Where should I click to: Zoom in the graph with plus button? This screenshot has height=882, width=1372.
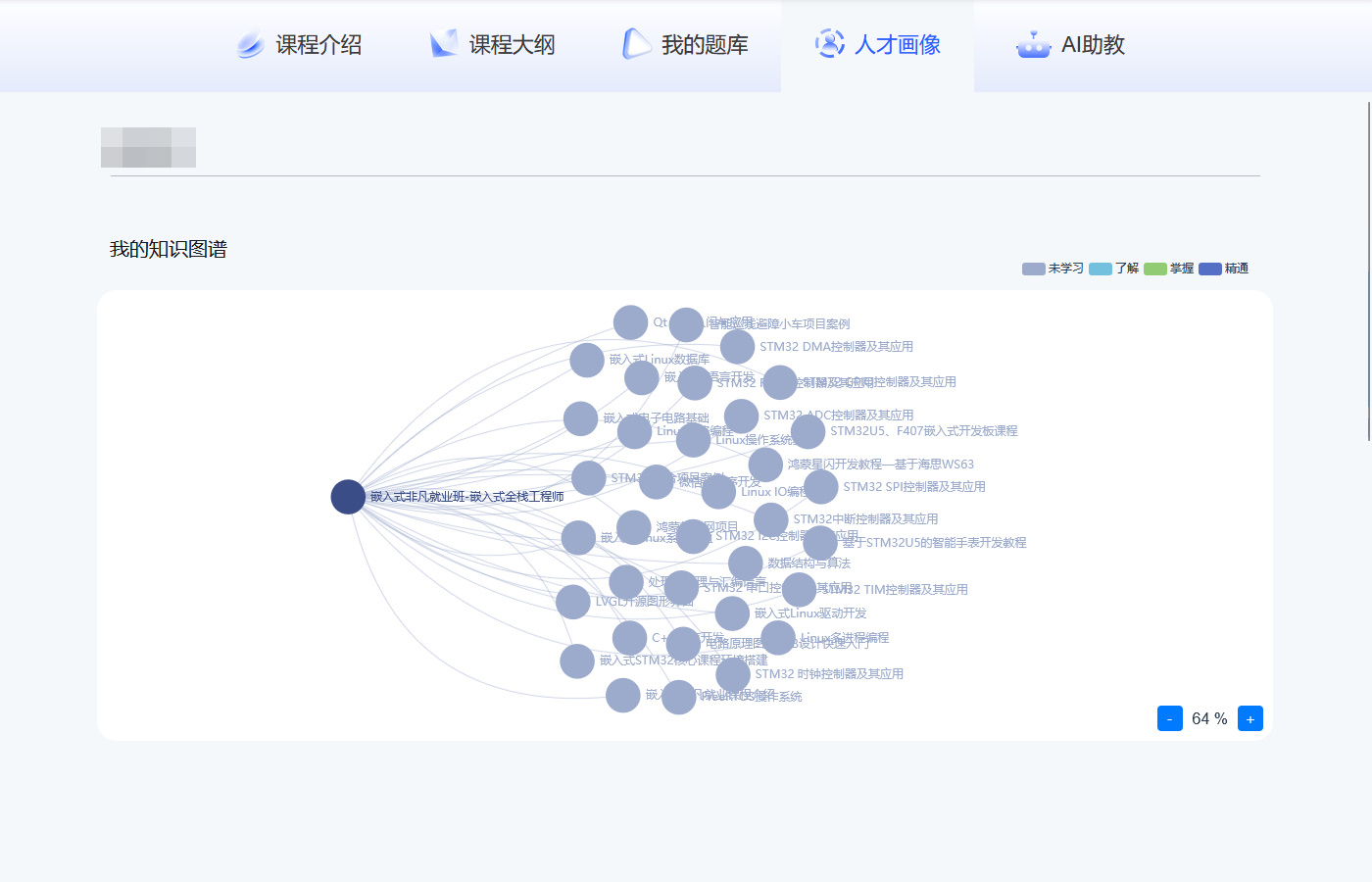pos(1249,718)
